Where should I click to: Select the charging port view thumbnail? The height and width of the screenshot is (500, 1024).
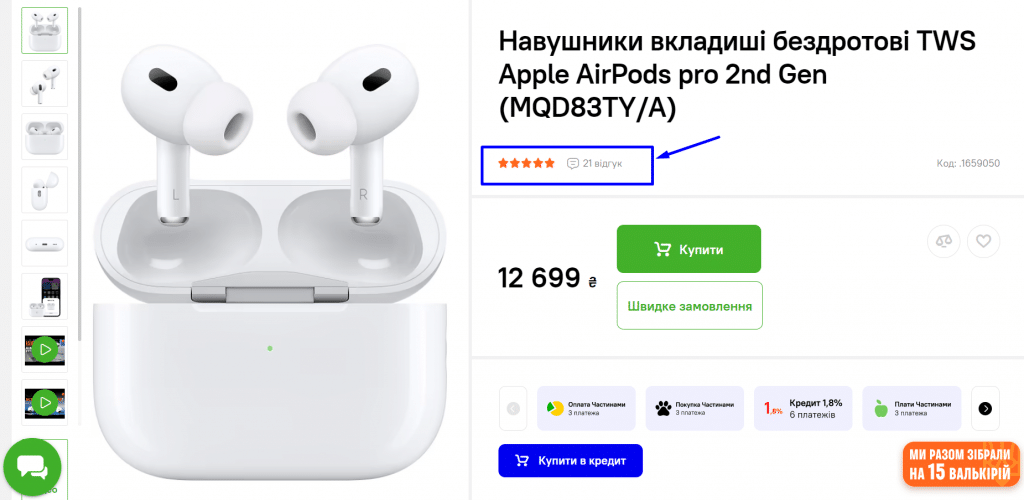point(44,243)
